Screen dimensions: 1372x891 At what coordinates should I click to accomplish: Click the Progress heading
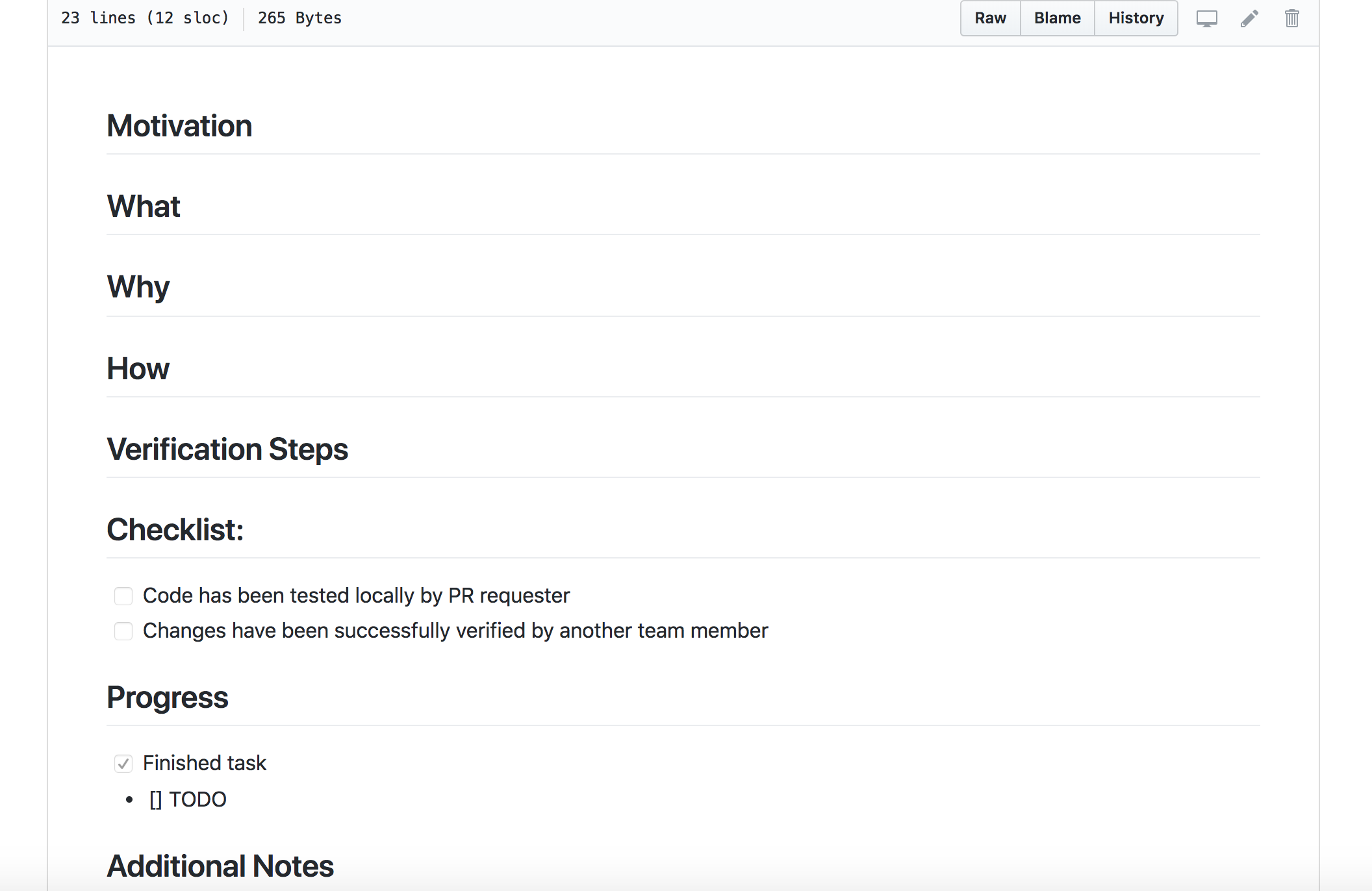[168, 697]
